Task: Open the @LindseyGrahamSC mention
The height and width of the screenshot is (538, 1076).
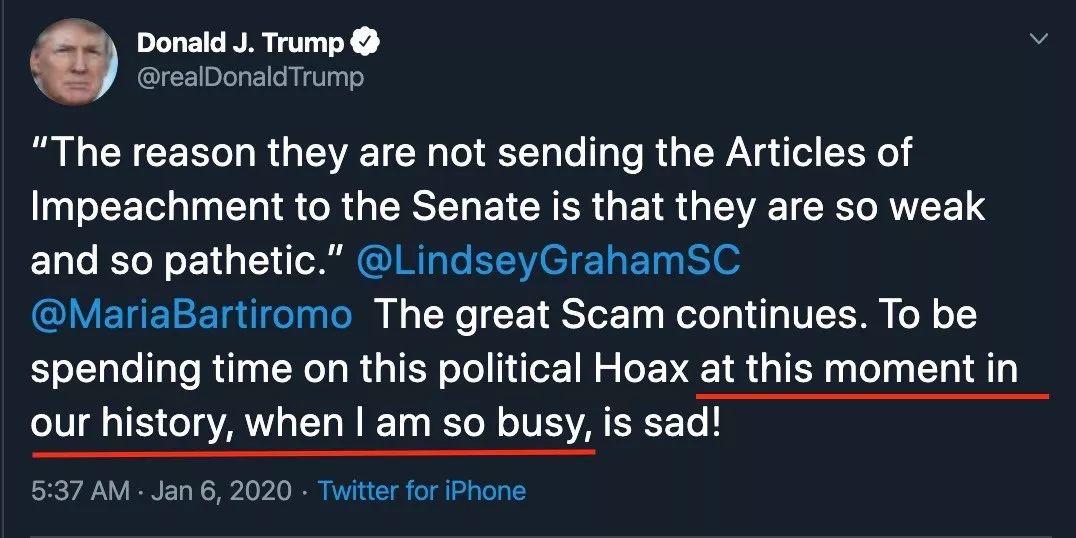Action: [x=548, y=259]
